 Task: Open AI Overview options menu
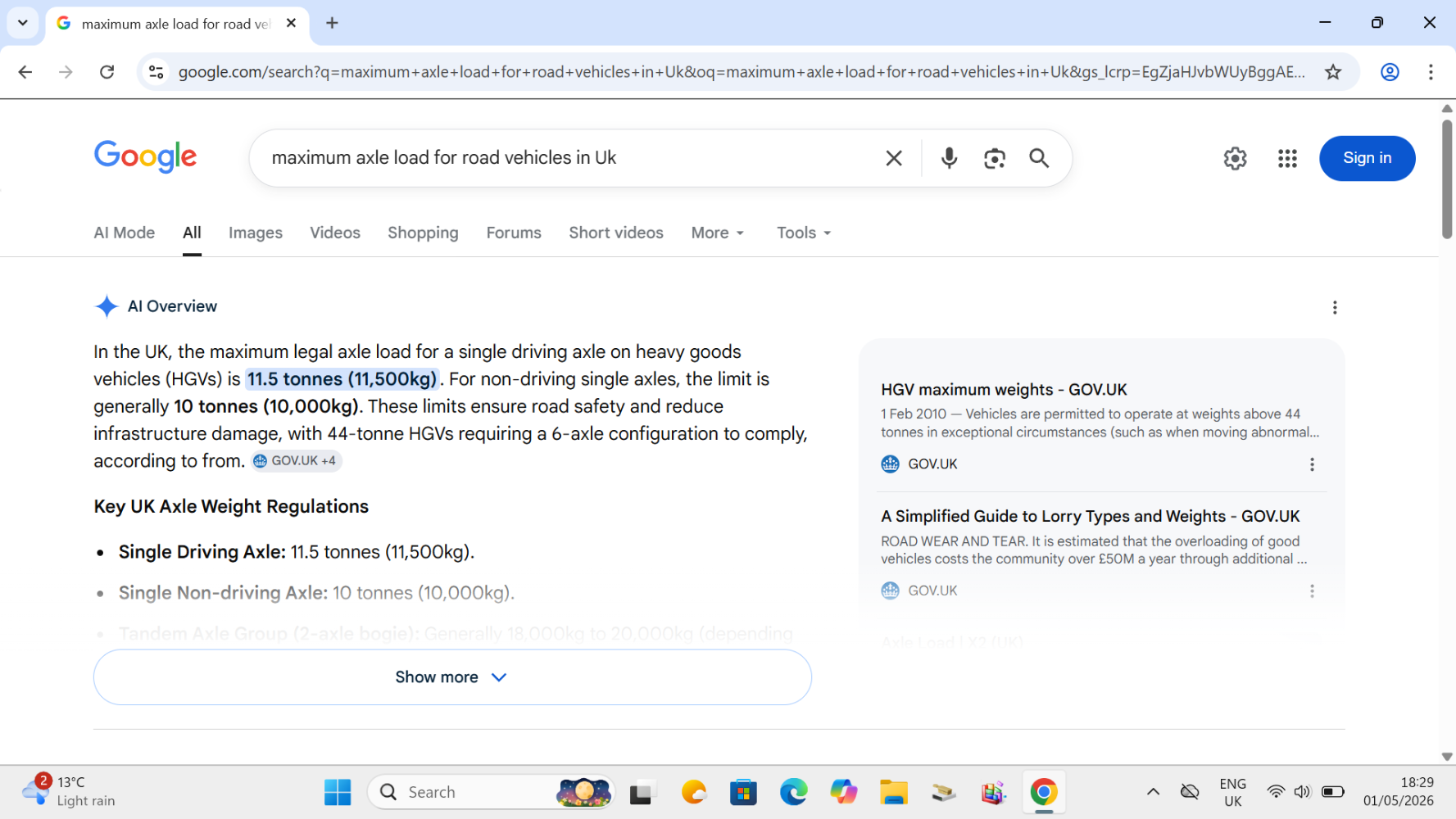pos(1334,307)
